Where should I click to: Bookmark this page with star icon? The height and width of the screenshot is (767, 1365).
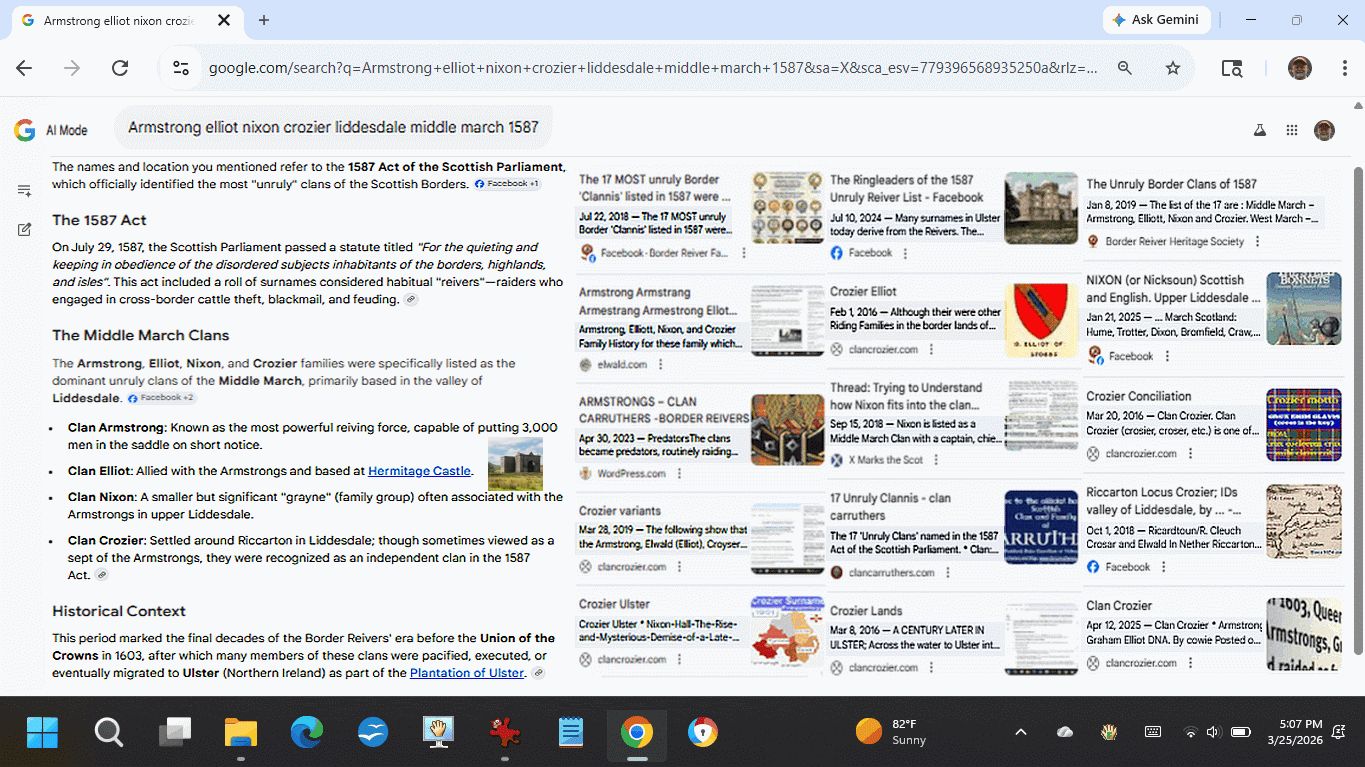tap(1173, 68)
